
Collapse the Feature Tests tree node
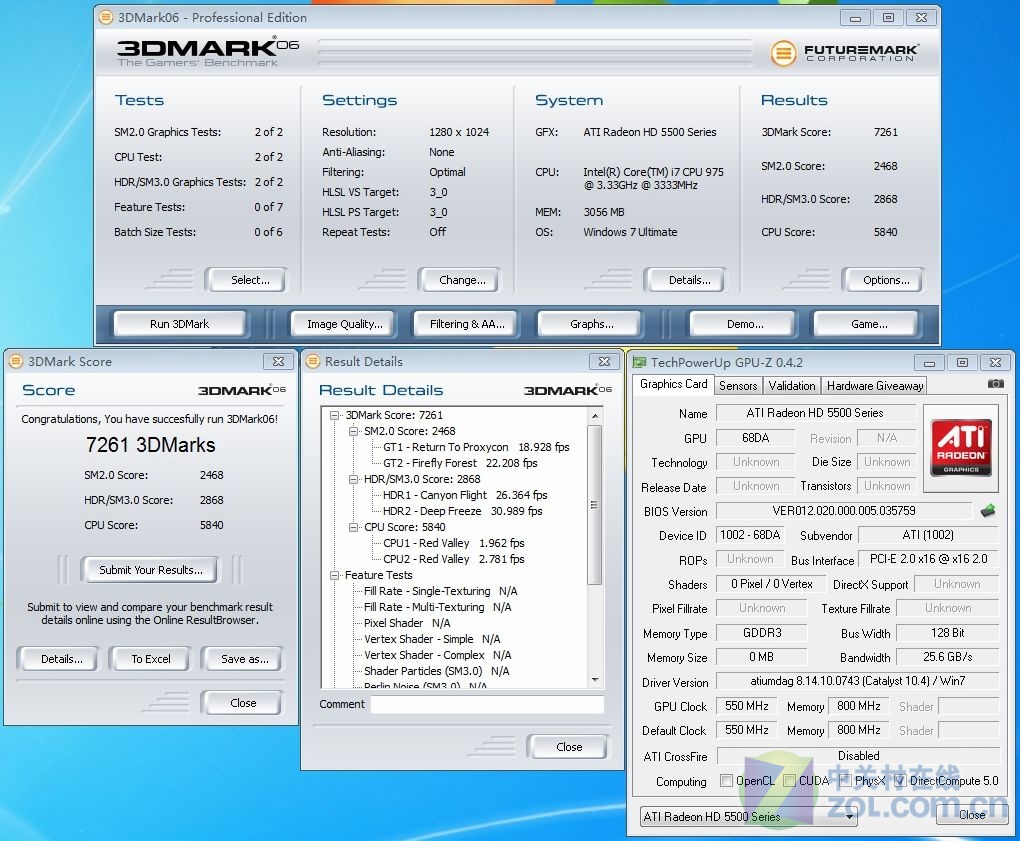335,575
